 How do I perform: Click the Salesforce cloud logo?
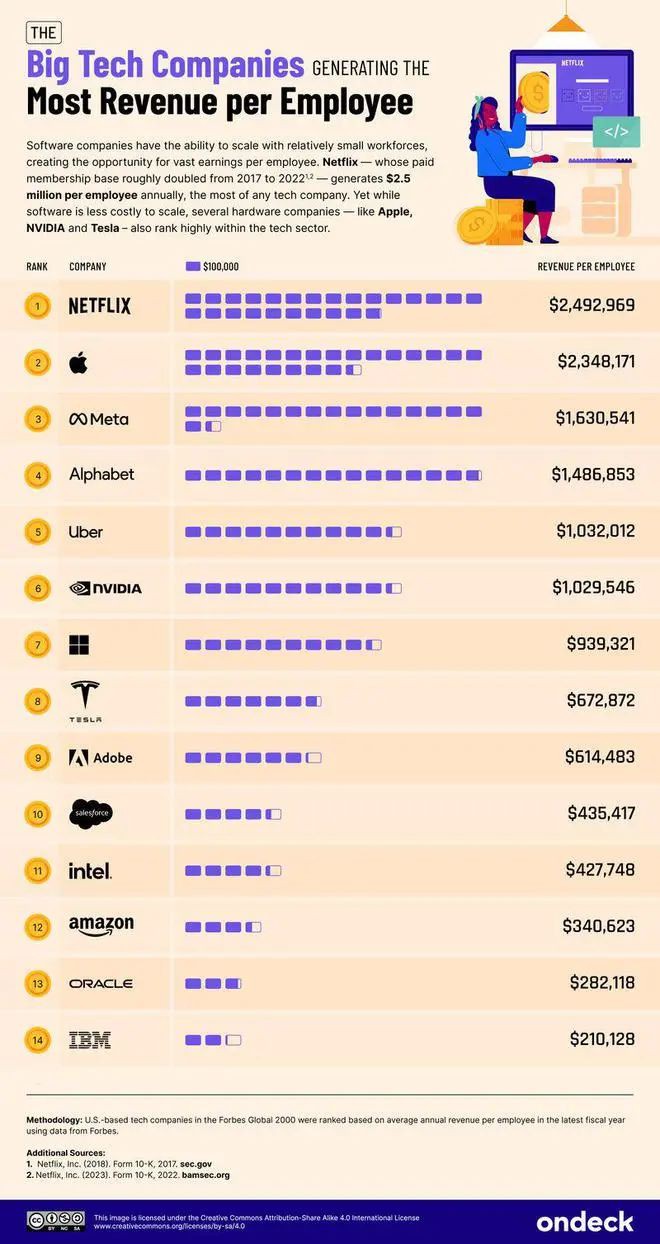click(89, 814)
